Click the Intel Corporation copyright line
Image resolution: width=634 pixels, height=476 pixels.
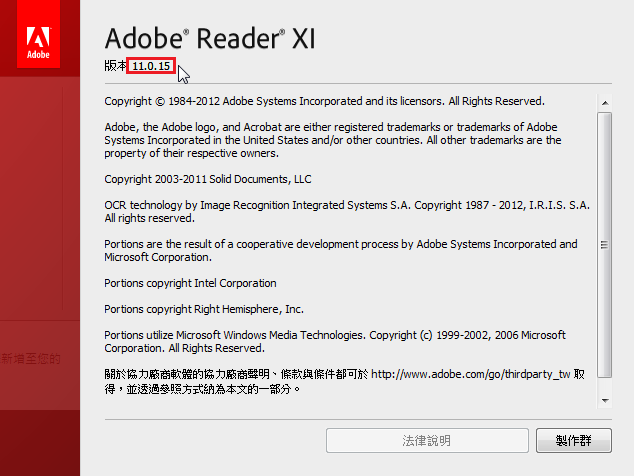coord(190,283)
